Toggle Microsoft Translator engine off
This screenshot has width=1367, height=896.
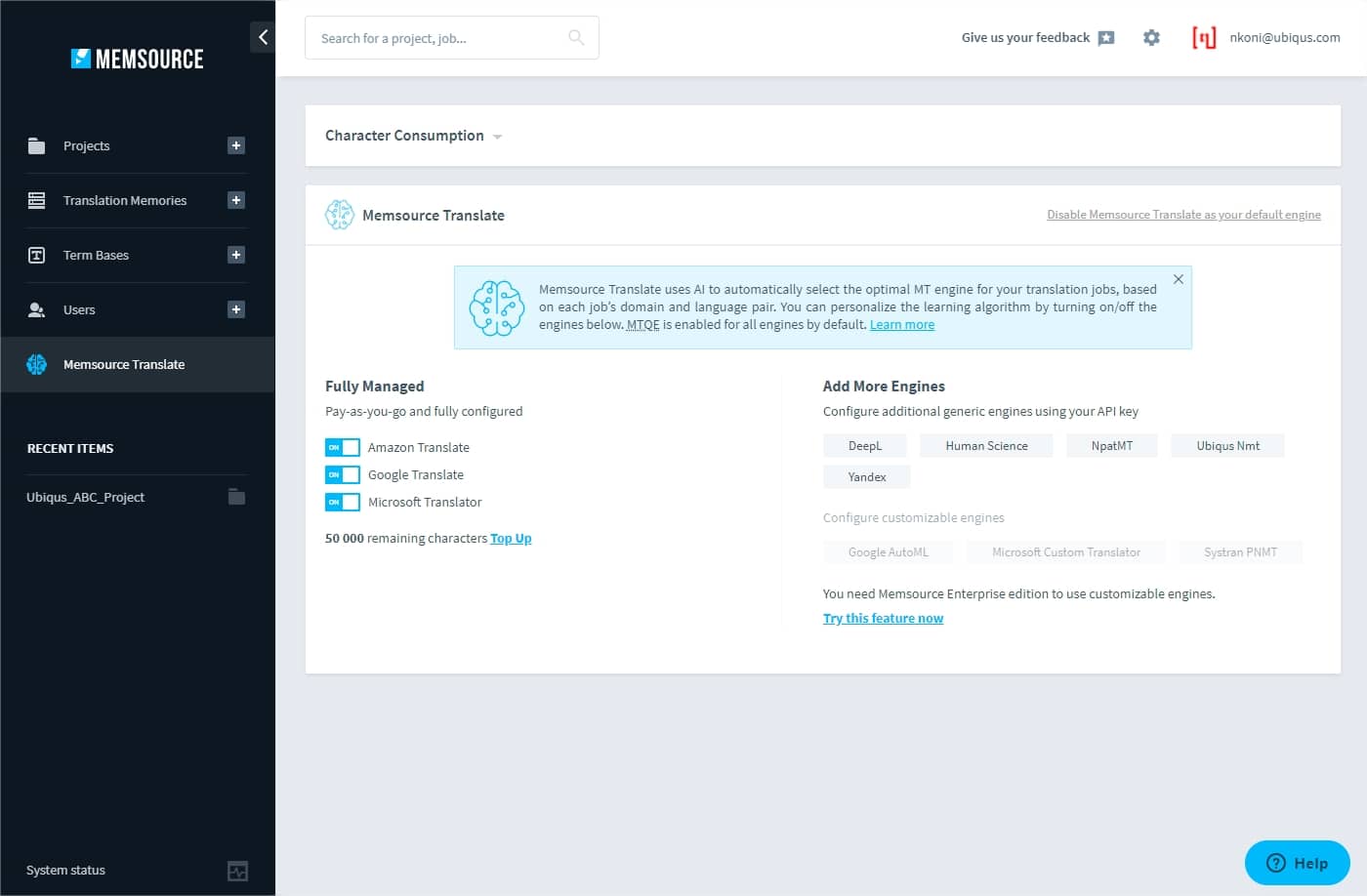[343, 502]
